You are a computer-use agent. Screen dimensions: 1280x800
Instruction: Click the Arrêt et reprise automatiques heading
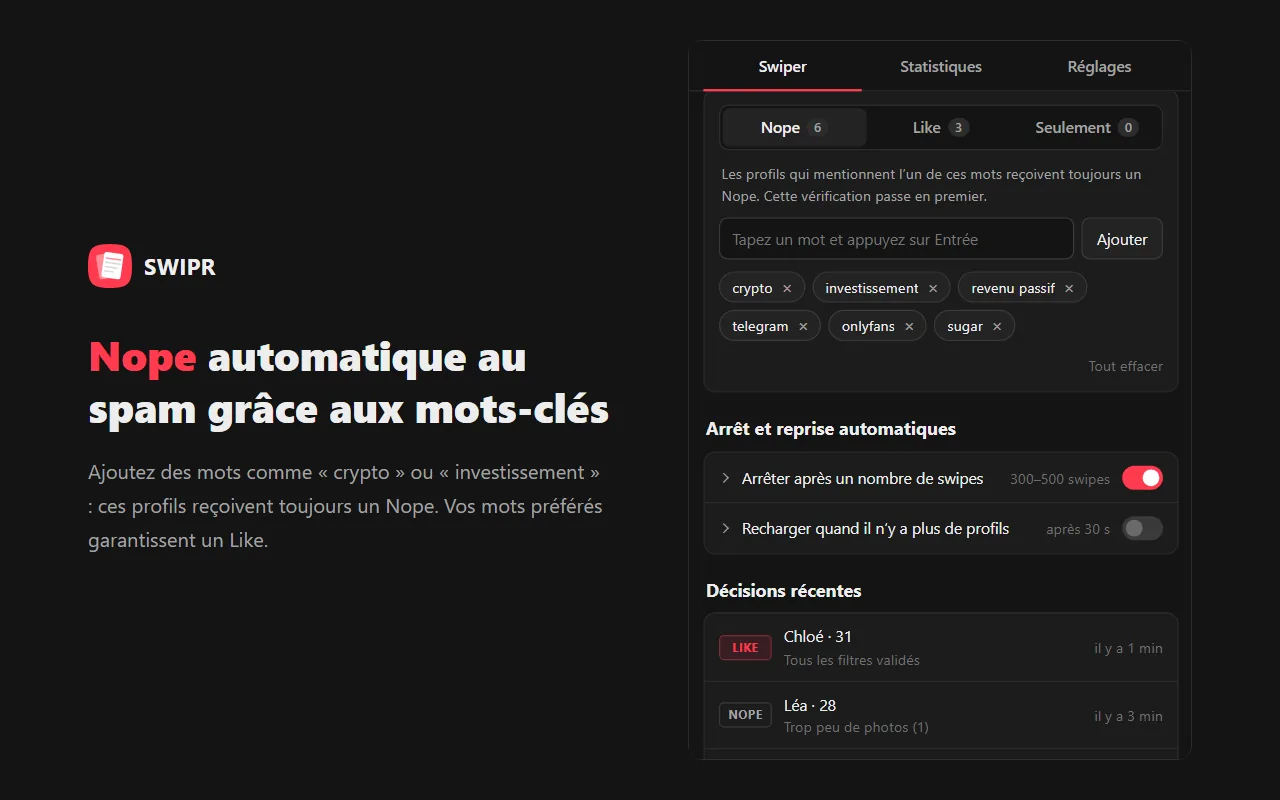(x=831, y=428)
